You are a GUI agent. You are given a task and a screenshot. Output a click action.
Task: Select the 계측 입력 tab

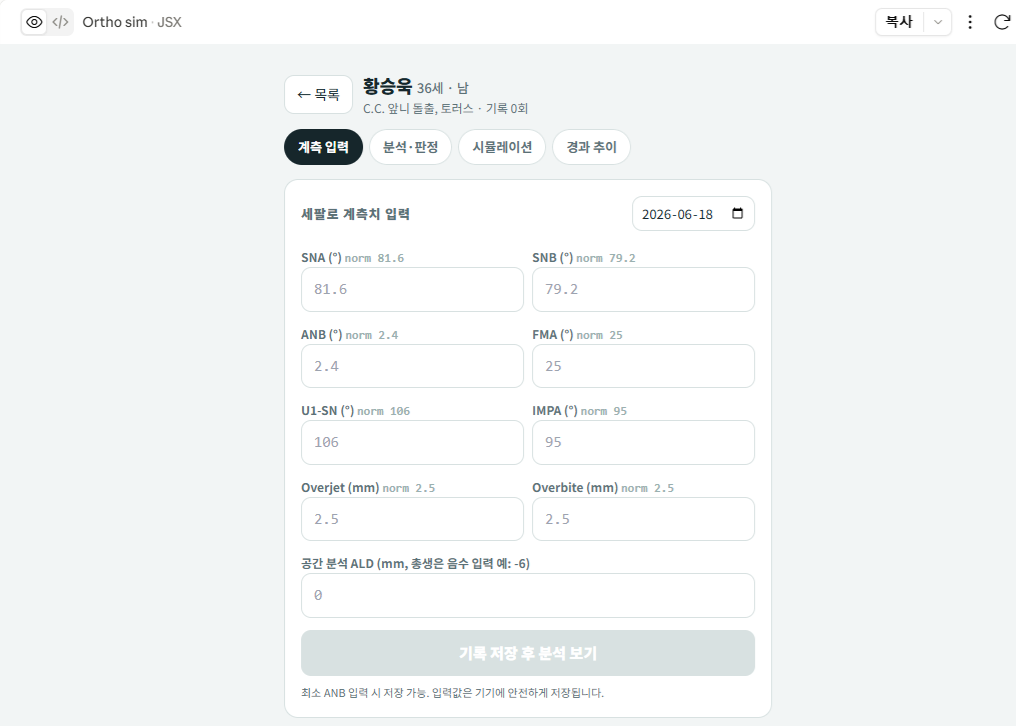tap(323, 147)
